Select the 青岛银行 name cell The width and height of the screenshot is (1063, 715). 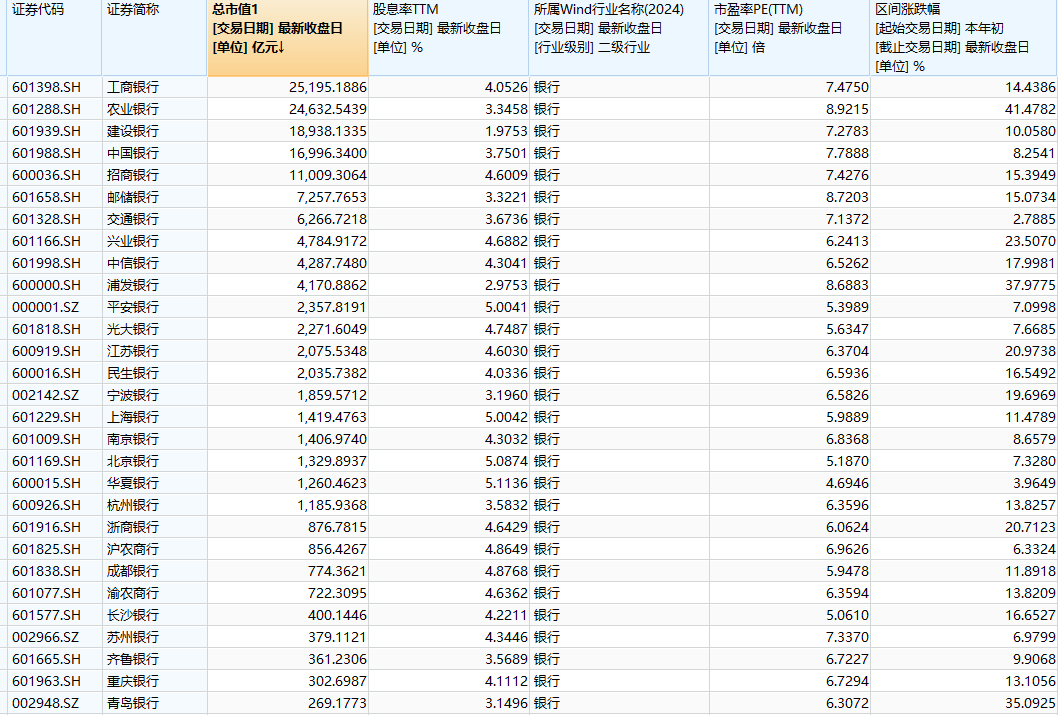coord(133,703)
